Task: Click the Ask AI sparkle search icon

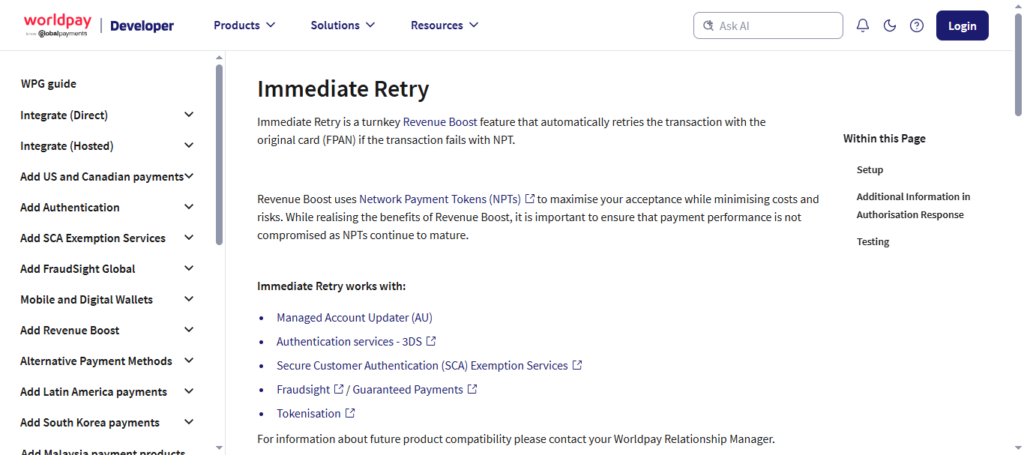Action: coord(709,25)
